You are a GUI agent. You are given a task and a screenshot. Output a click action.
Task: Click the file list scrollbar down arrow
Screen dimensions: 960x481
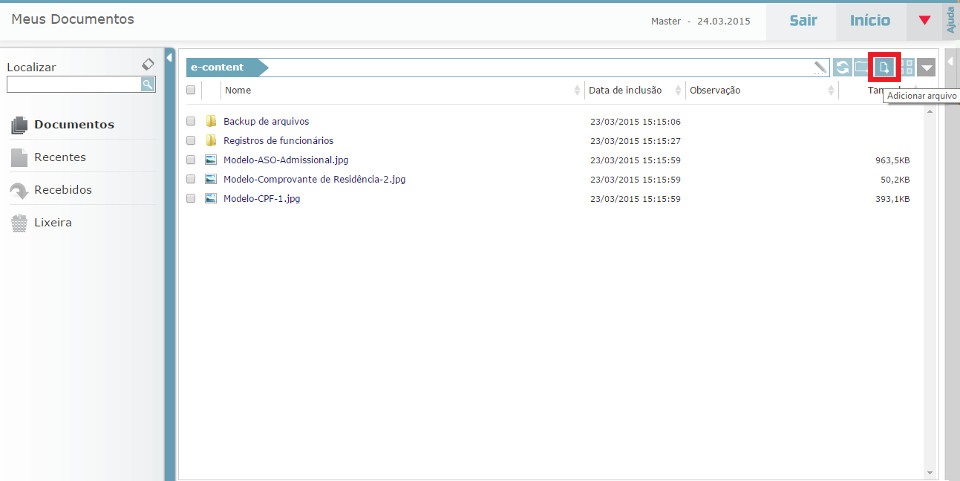point(930,472)
